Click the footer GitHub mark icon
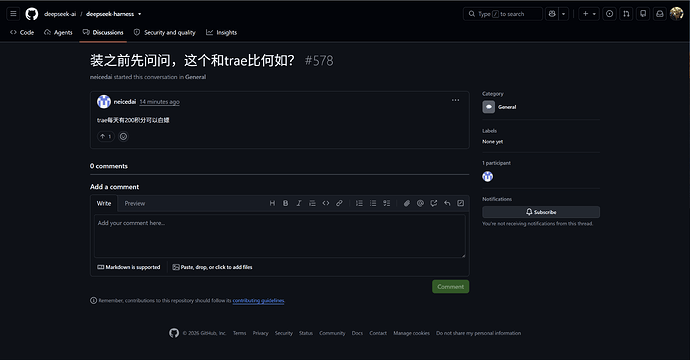 174,333
